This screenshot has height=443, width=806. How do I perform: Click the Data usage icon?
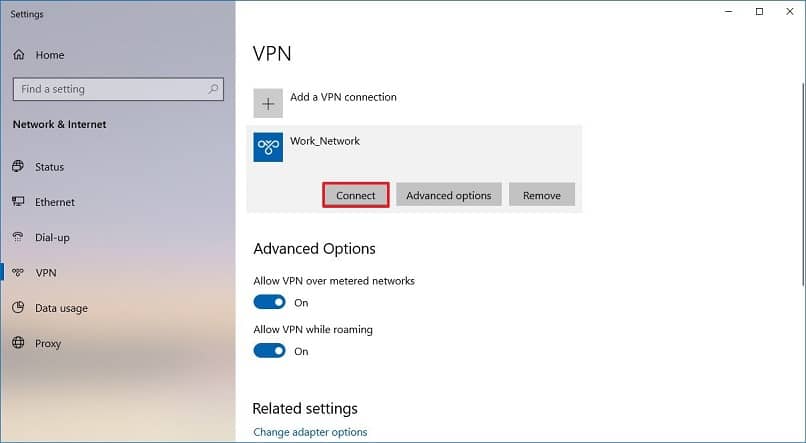click(19, 308)
